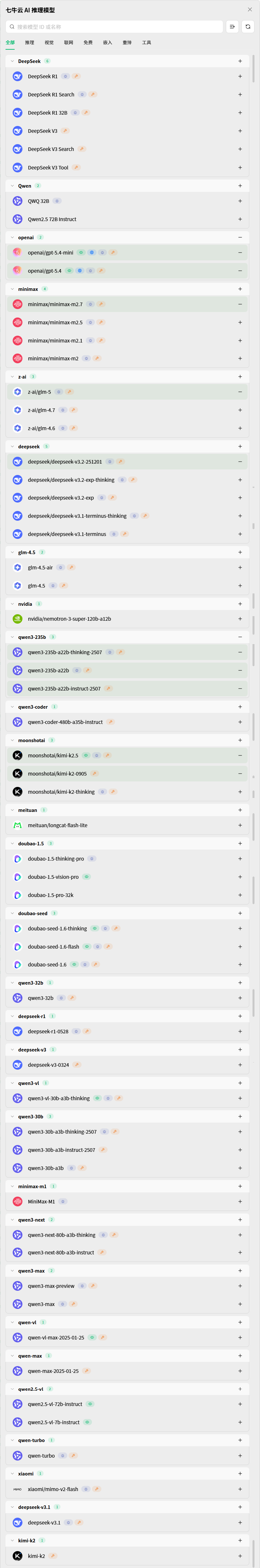Viewport: 260px width, 1568px height.
Task: Collapse the moonshotai model group
Action: [x=12, y=740]
